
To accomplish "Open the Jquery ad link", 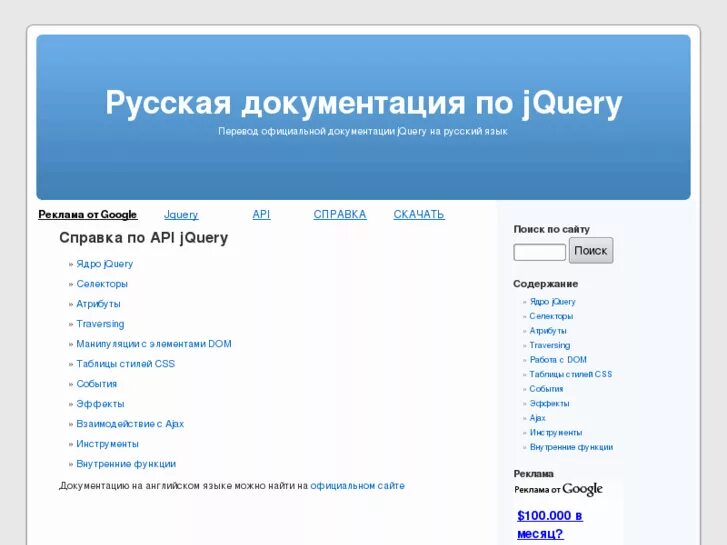I will pos(181,214).
